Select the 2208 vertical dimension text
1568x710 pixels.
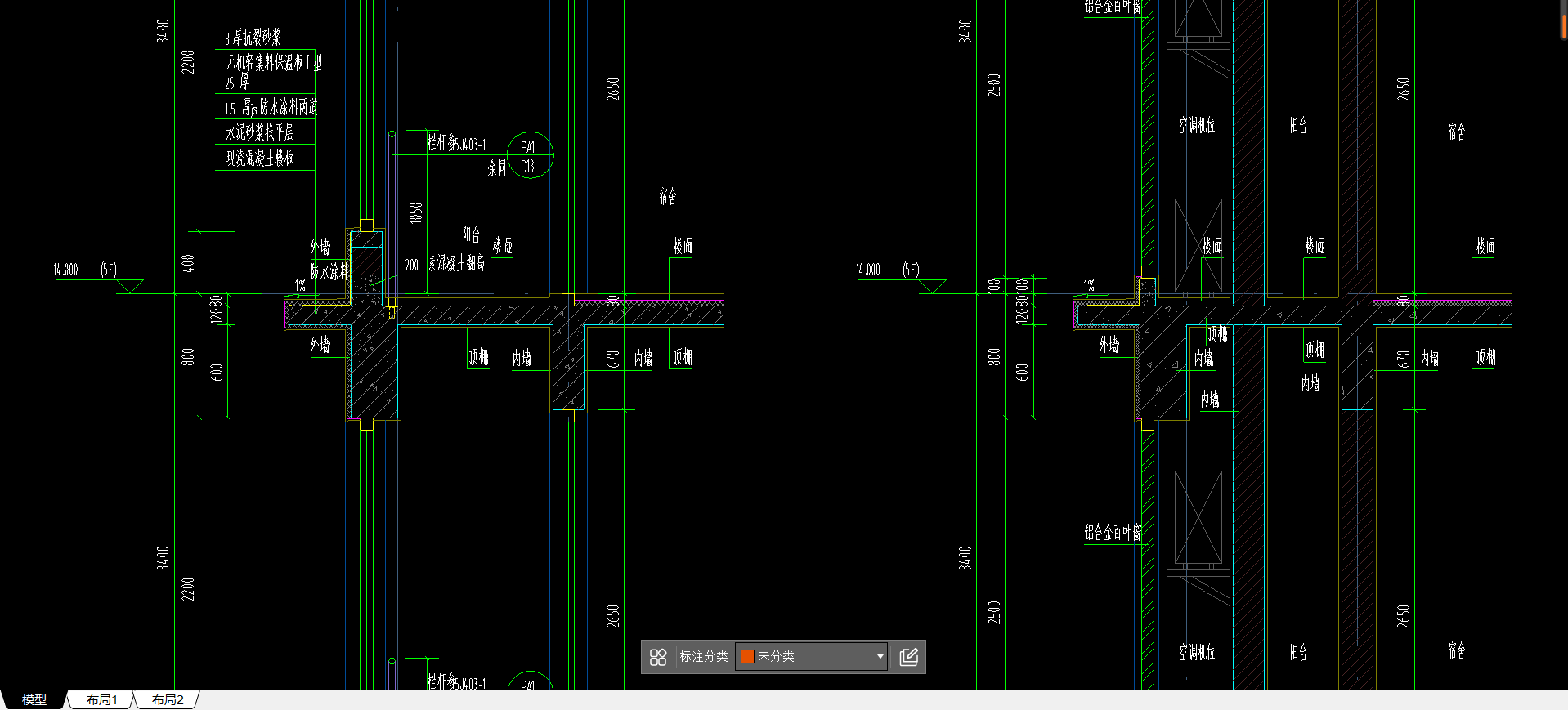189,62
